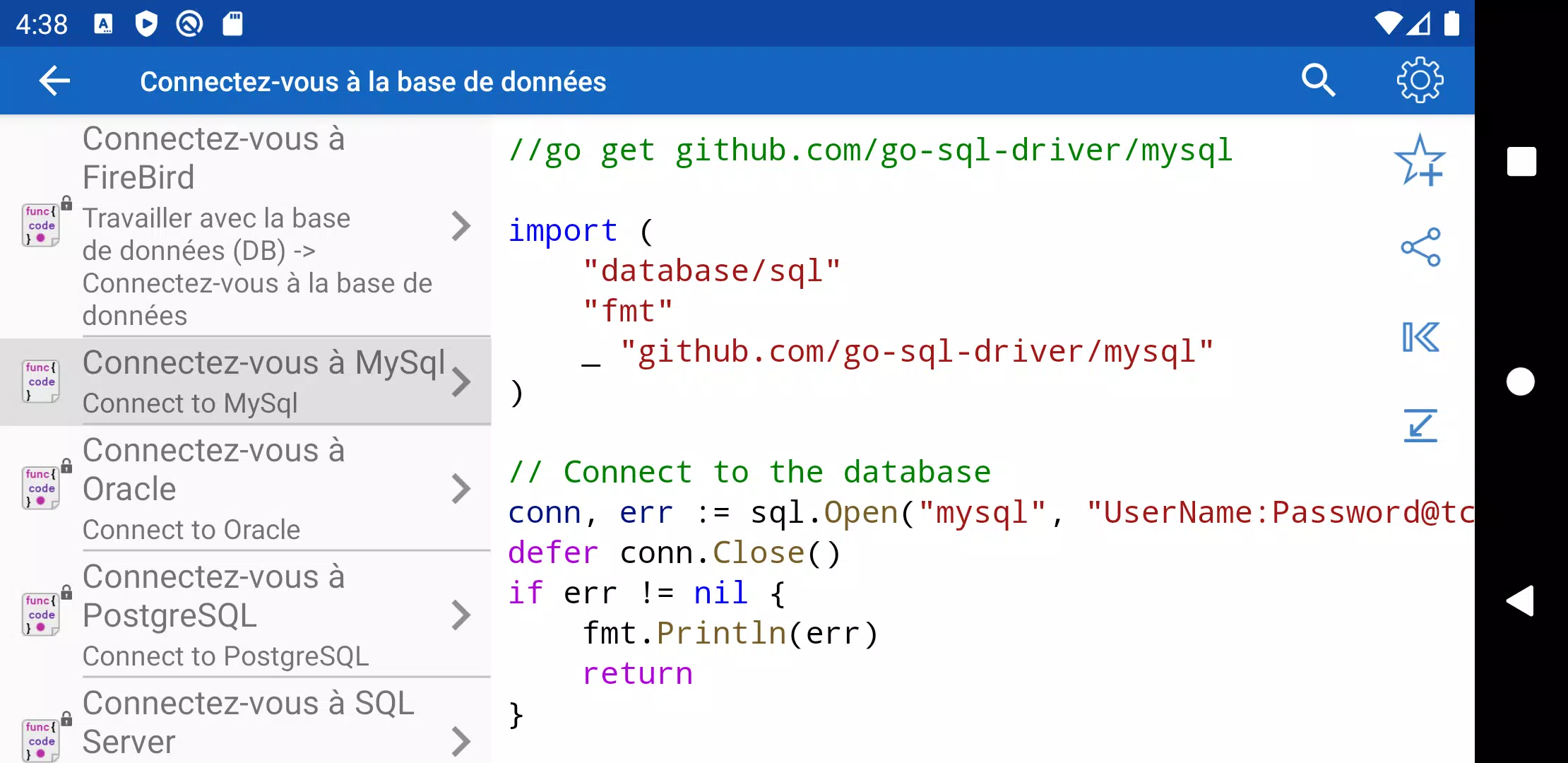Select 'Connectez-vous à MySql' list item

tap(245, 382)
